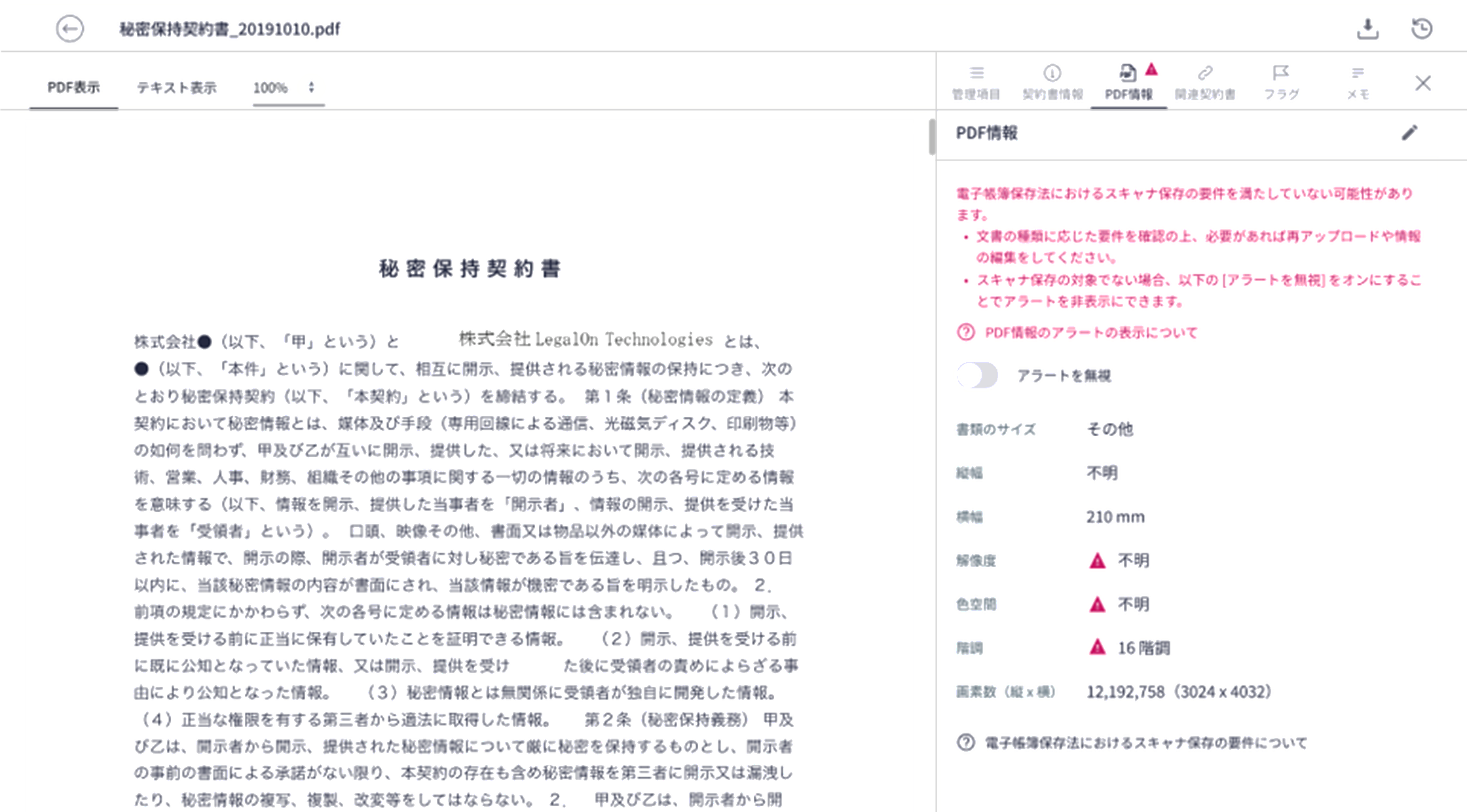Toggle the アラートを無視 switch
Viewport: 1467px width, 812px height.
pos(977,375)
